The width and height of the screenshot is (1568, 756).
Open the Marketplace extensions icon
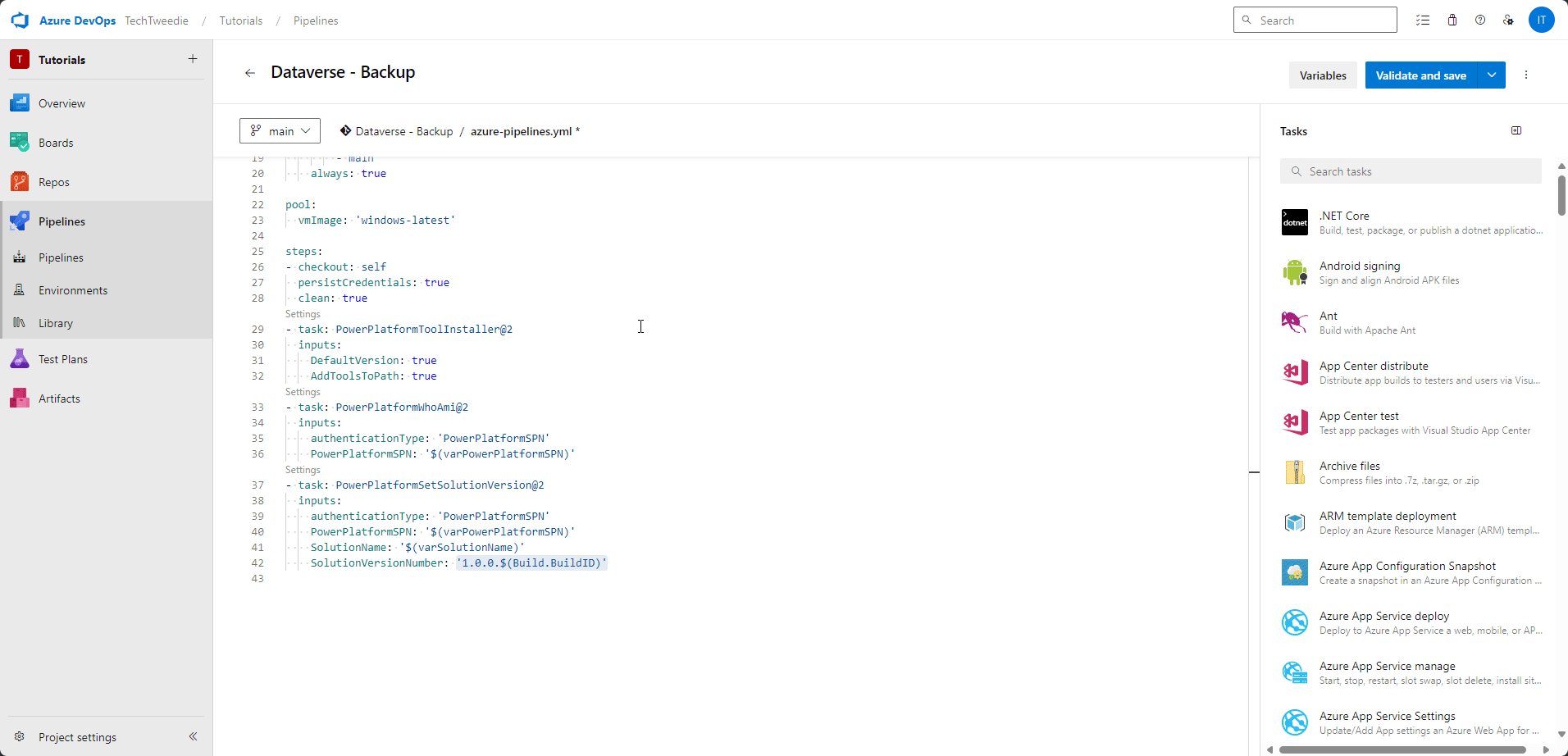click(1452, 20)
